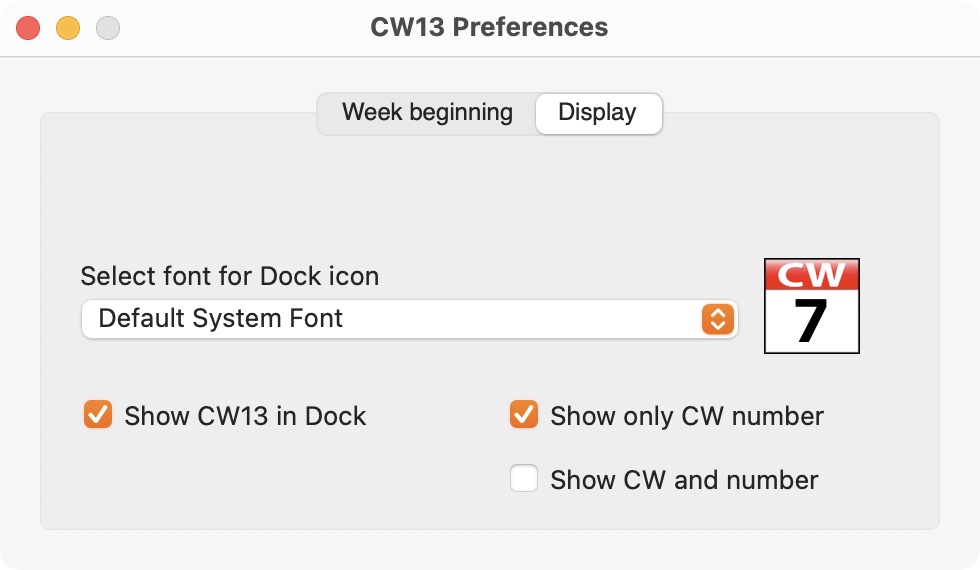This screenshot has height=570, width=980.
Task: Click the number 7 in the preview icon
Action: (811, 321)
